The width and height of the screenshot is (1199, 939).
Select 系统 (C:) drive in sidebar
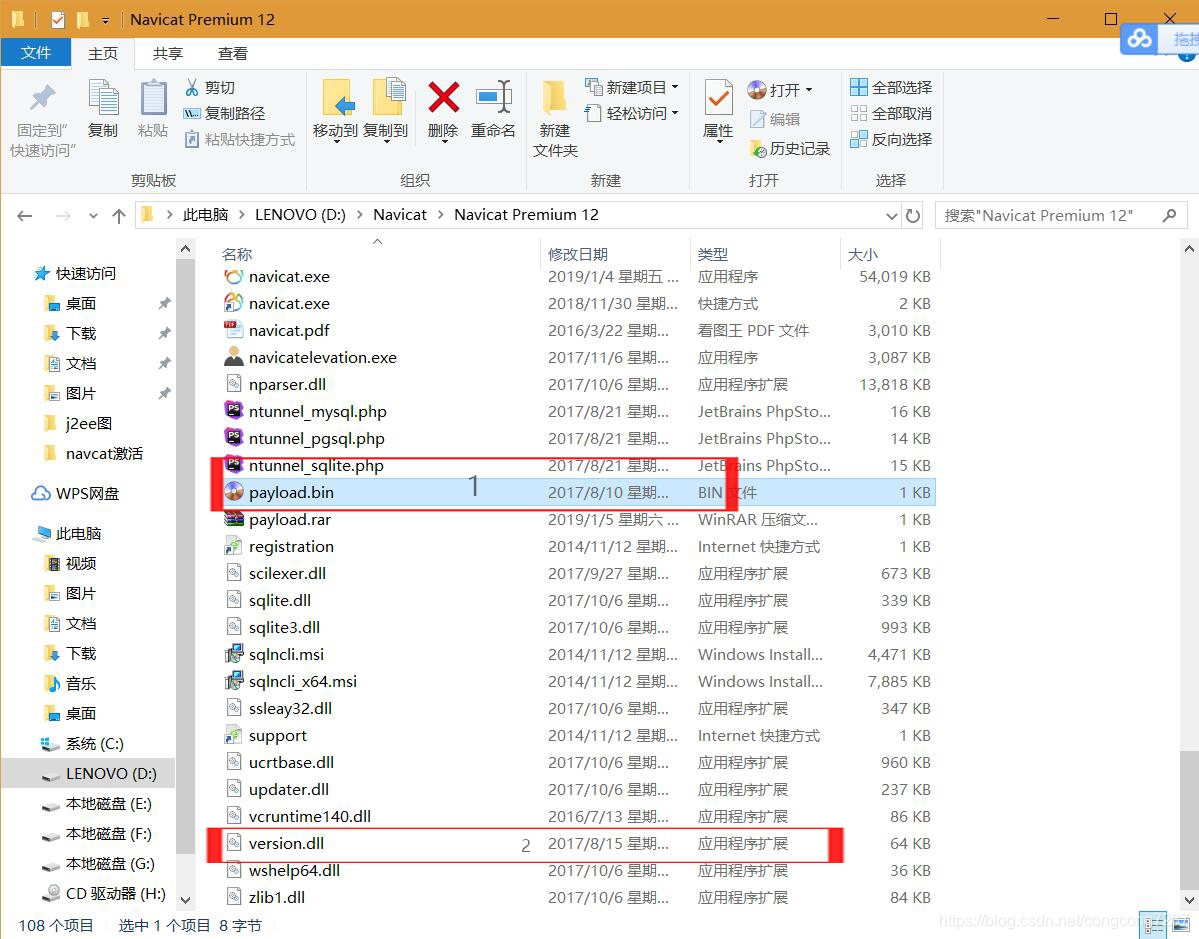point(83,743)
